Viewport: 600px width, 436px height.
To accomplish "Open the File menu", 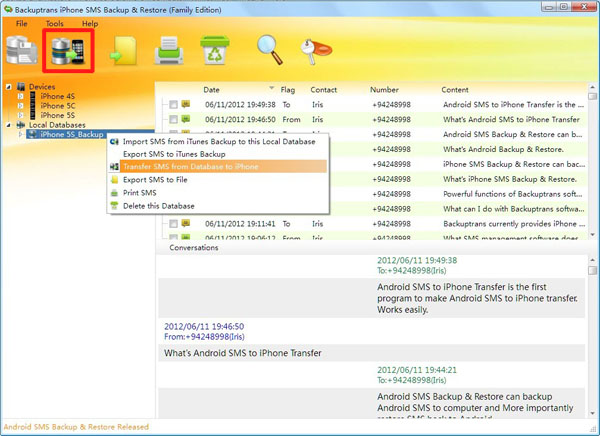I will coord(21,23).
